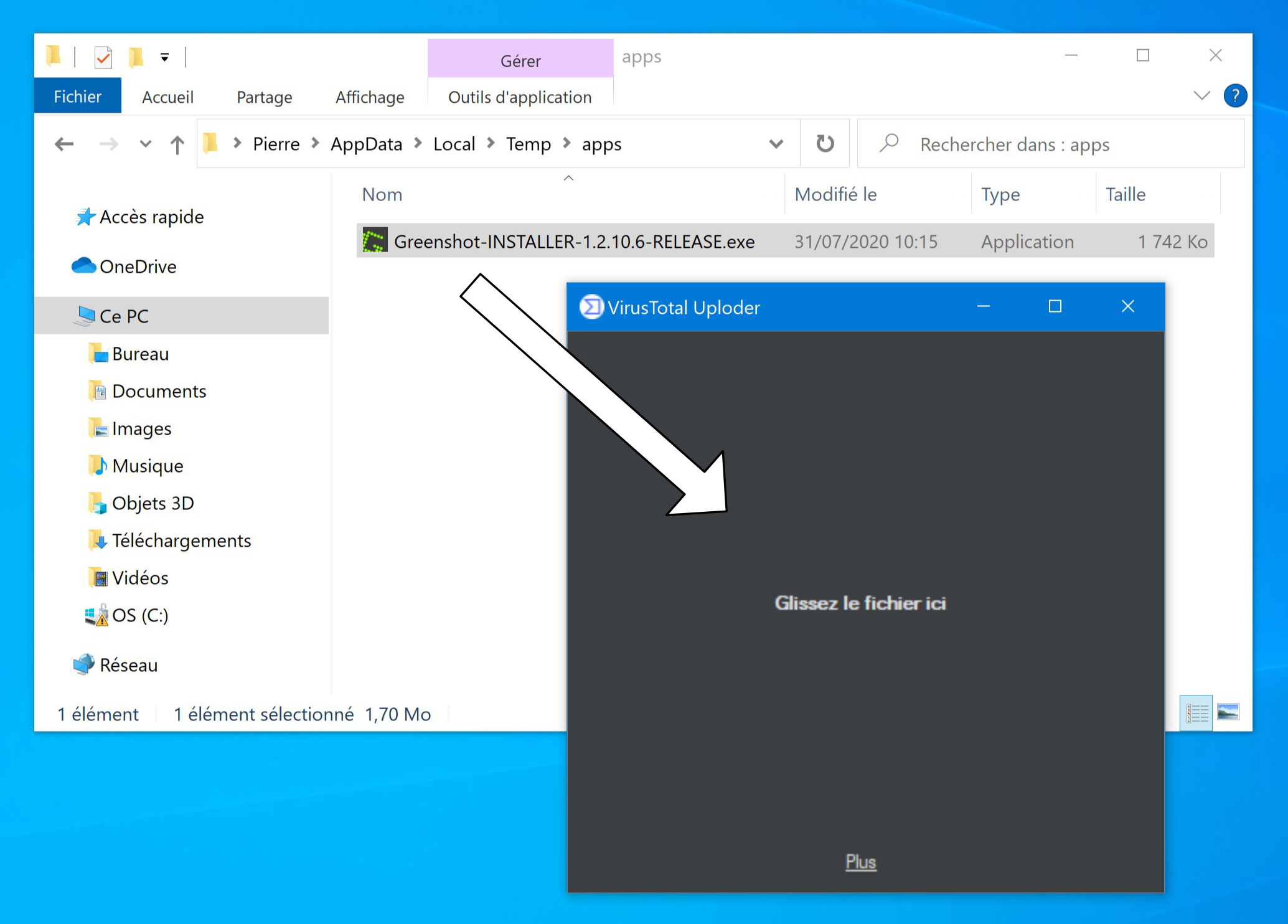This screenshot has width=1288, height=924.
Task: Select Greenshot-INSTALLER-1.2.10.6-RELEASE.exe file name
Action: (574, 242)
